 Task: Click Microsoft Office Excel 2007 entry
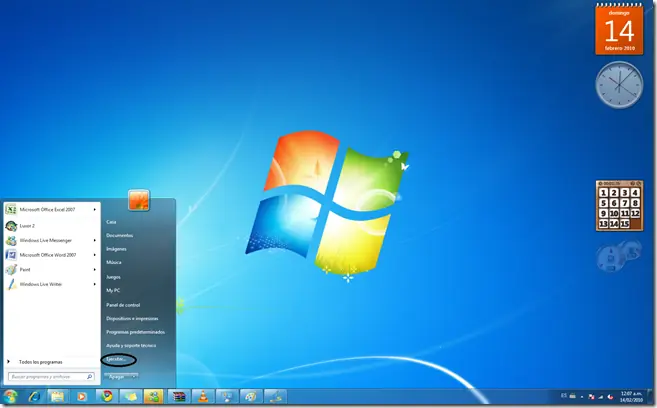click(47, 209)
